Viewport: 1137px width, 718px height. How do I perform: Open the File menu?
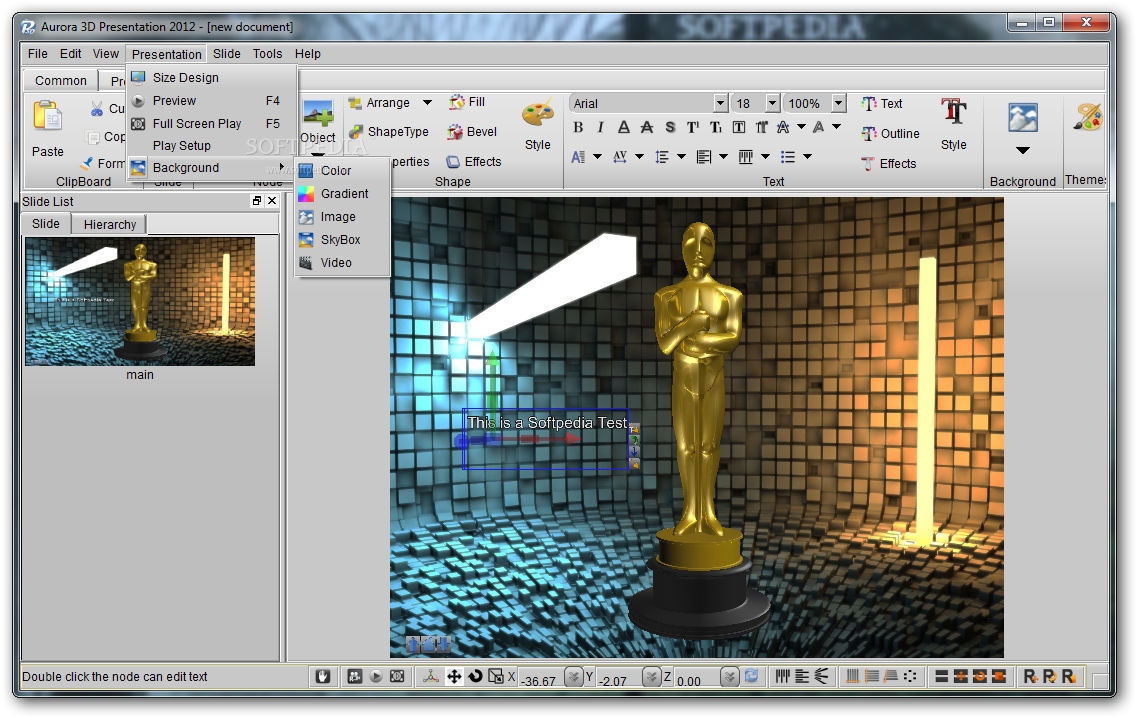38,54
